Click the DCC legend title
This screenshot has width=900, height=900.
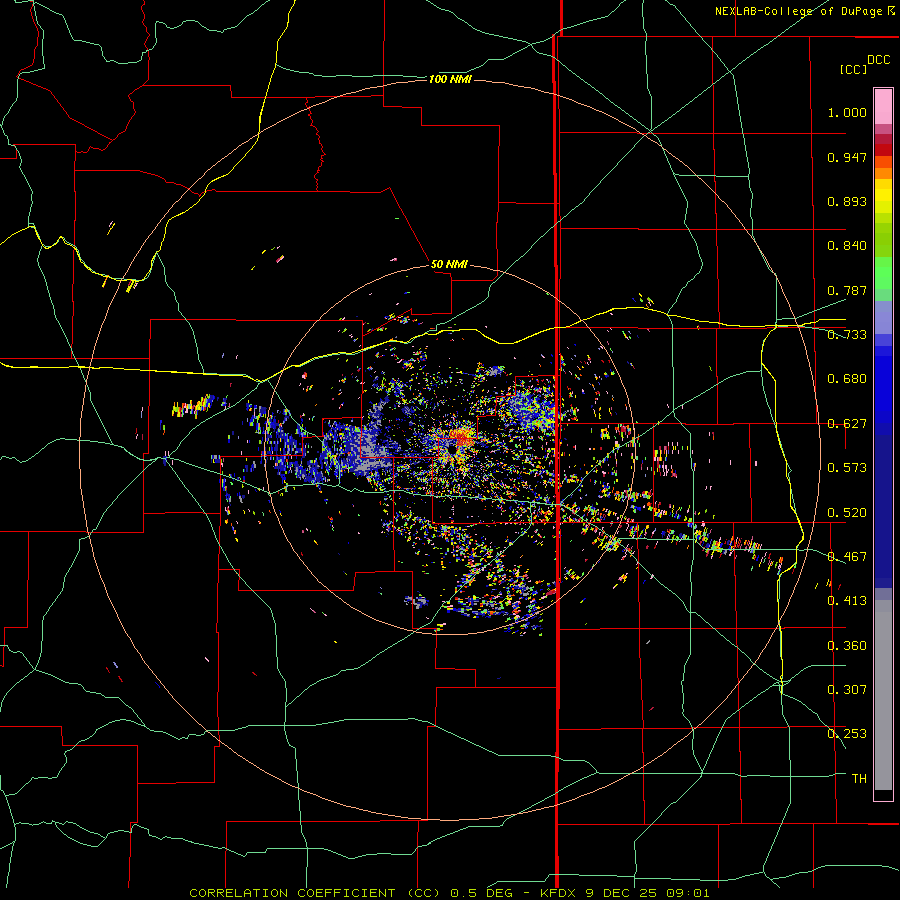(878, 60)
